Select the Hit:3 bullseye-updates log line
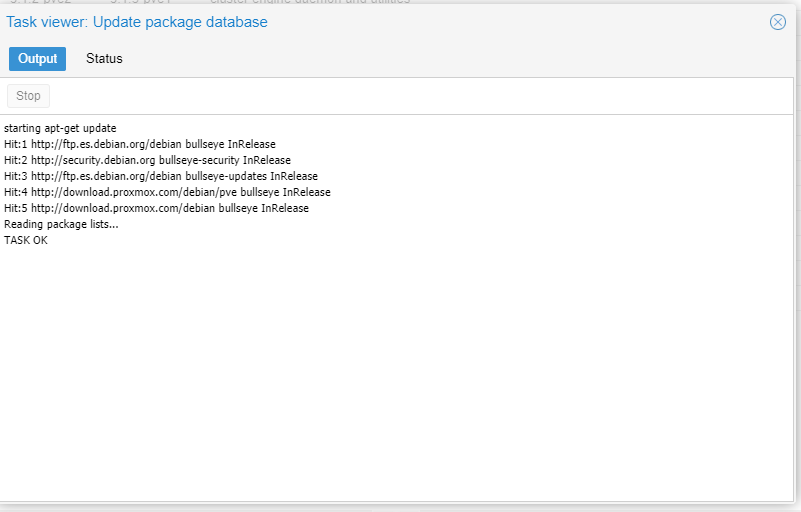Viewport: 801px width, 512px height. coord(161,176)
